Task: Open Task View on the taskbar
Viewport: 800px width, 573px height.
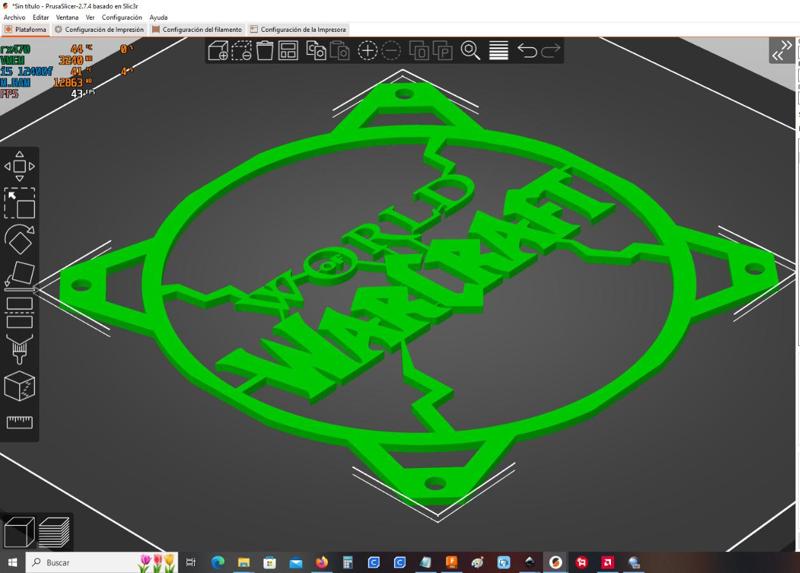Action: pos(191,562)
